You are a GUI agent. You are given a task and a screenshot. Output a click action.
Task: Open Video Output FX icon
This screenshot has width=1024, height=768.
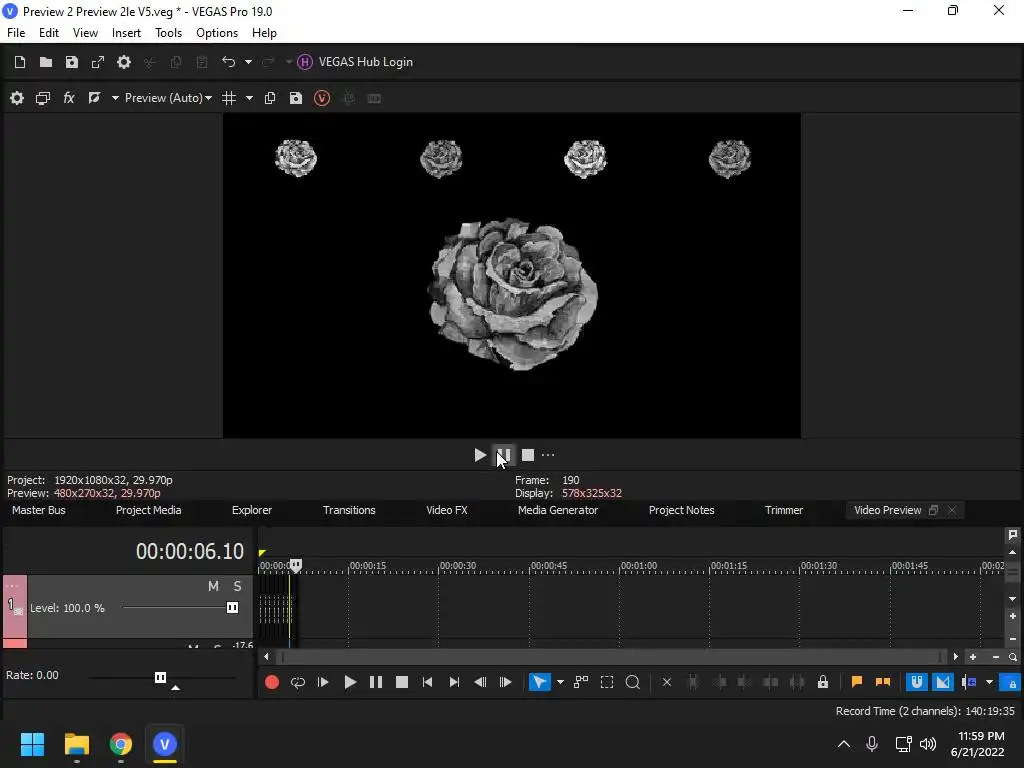click(69, 98)
